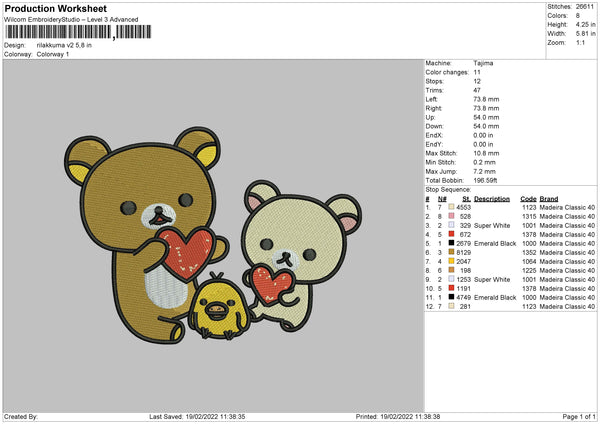Image resolution: width=600 pixels, height=424 pixels.
Task: Click the tan swatch for stitch count 4553
Action: click(x=451, y=207)
